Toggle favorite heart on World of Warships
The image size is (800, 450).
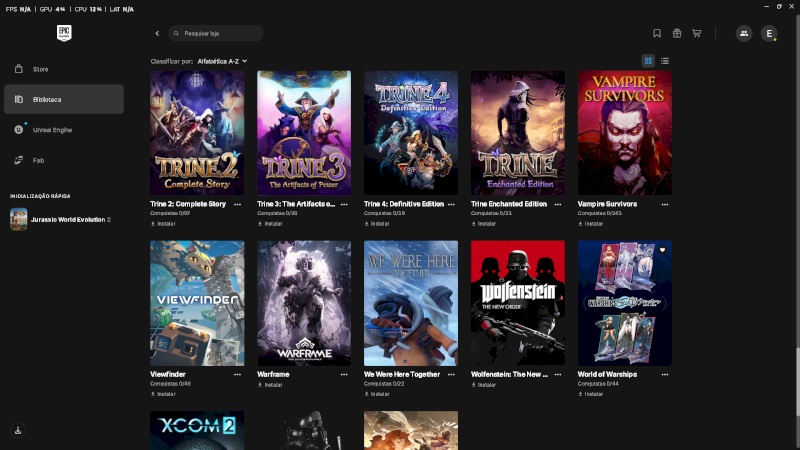662,250
